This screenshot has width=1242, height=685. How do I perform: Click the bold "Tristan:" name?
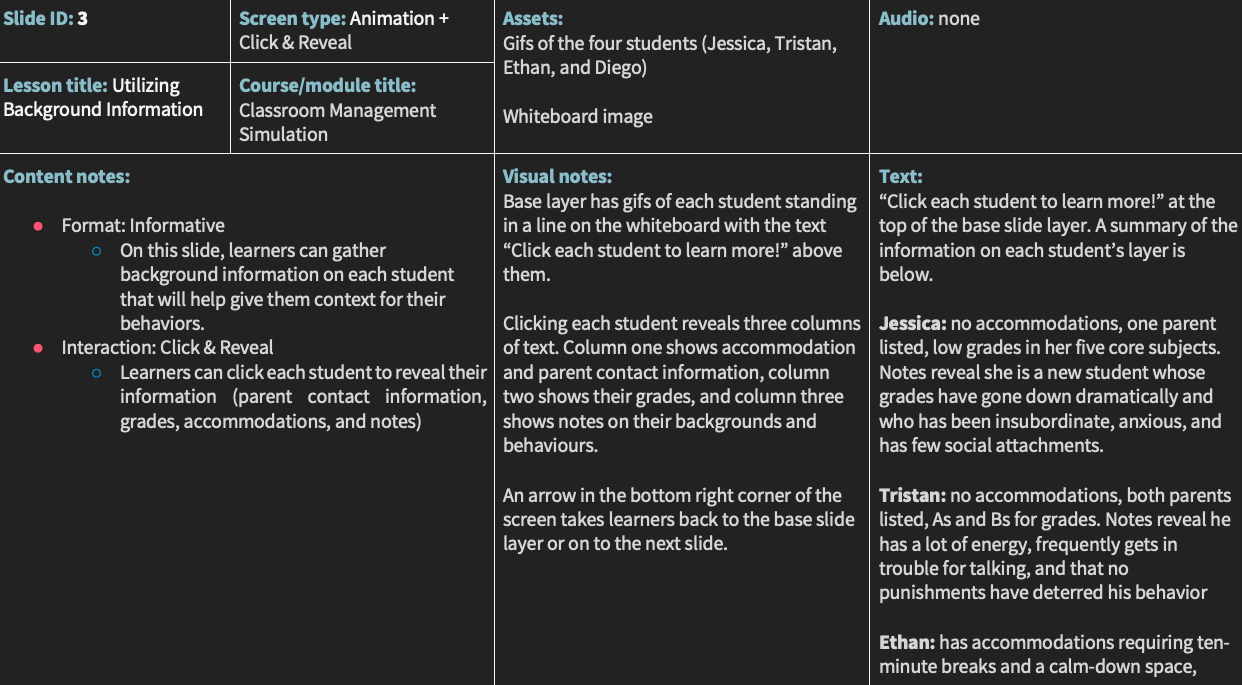pyautogui.click(x=912, y=496)
